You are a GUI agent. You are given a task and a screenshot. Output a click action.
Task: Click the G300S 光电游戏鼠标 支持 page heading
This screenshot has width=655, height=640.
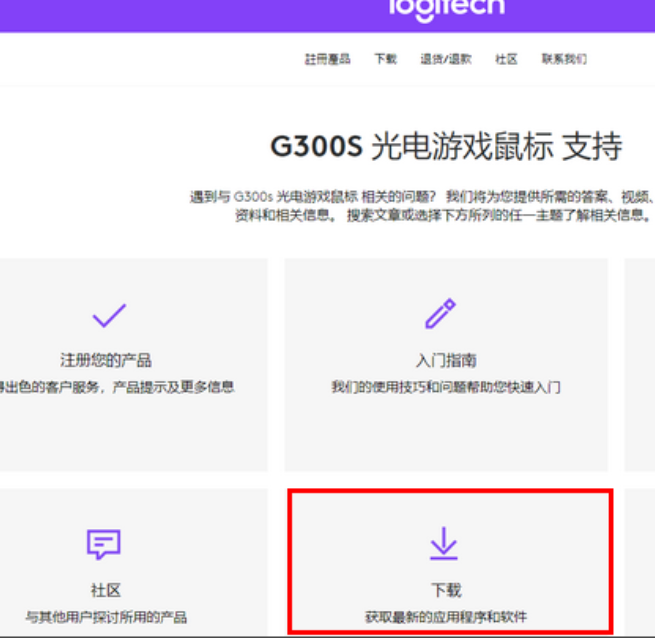pos(446,147)
